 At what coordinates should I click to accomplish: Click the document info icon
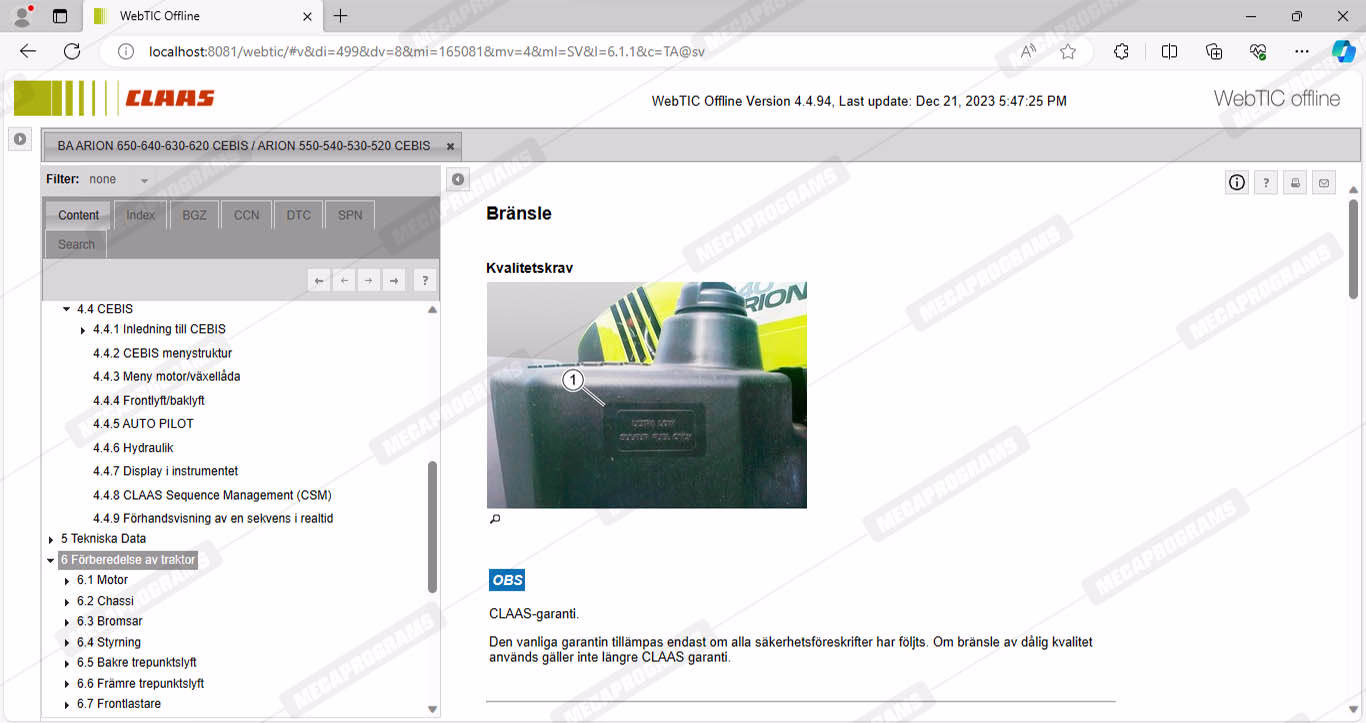point(1237,182)
